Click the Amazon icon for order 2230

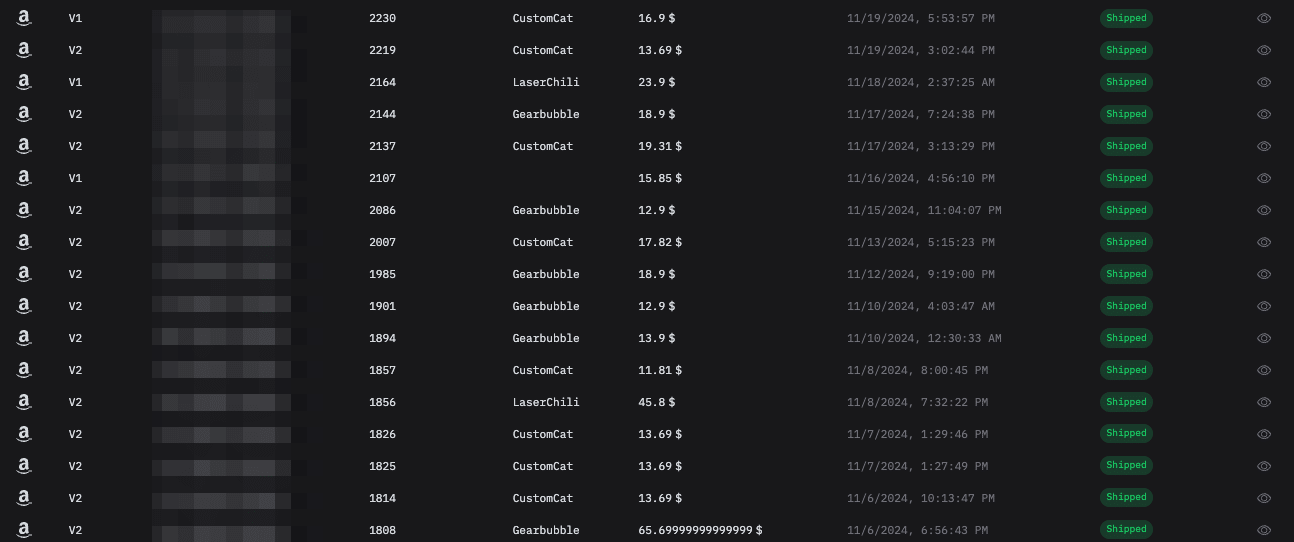click(x=24, y=18)
